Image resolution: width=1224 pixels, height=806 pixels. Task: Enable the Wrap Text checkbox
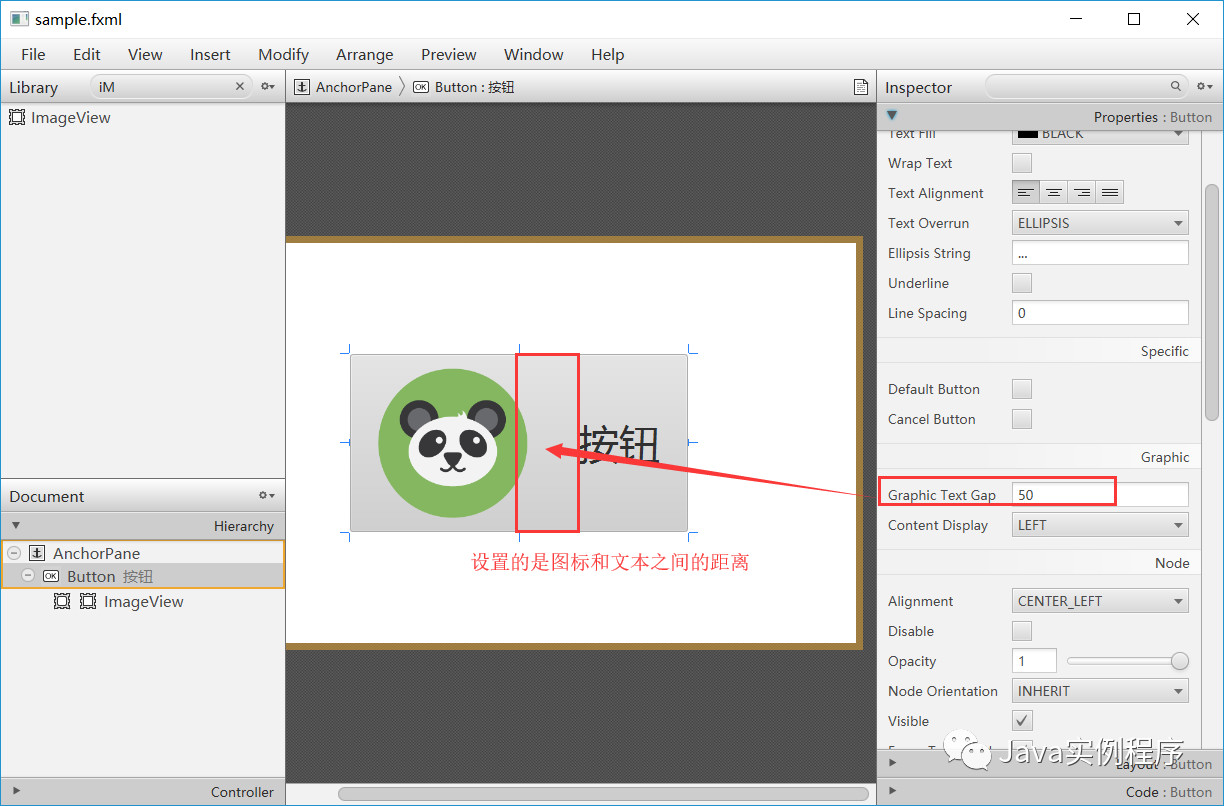pyautogui.click(x=1021, y=162)
